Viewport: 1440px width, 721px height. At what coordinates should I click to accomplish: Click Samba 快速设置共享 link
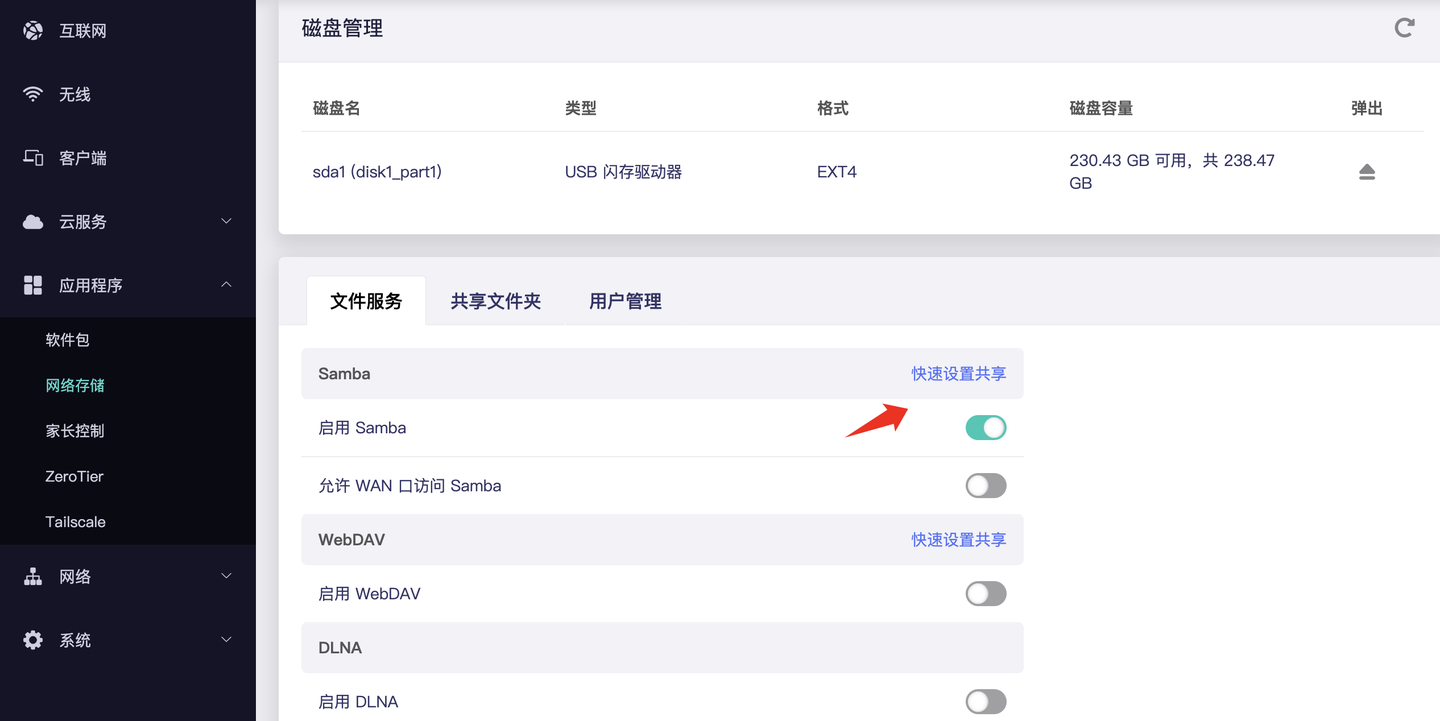[x=958, y=374]
